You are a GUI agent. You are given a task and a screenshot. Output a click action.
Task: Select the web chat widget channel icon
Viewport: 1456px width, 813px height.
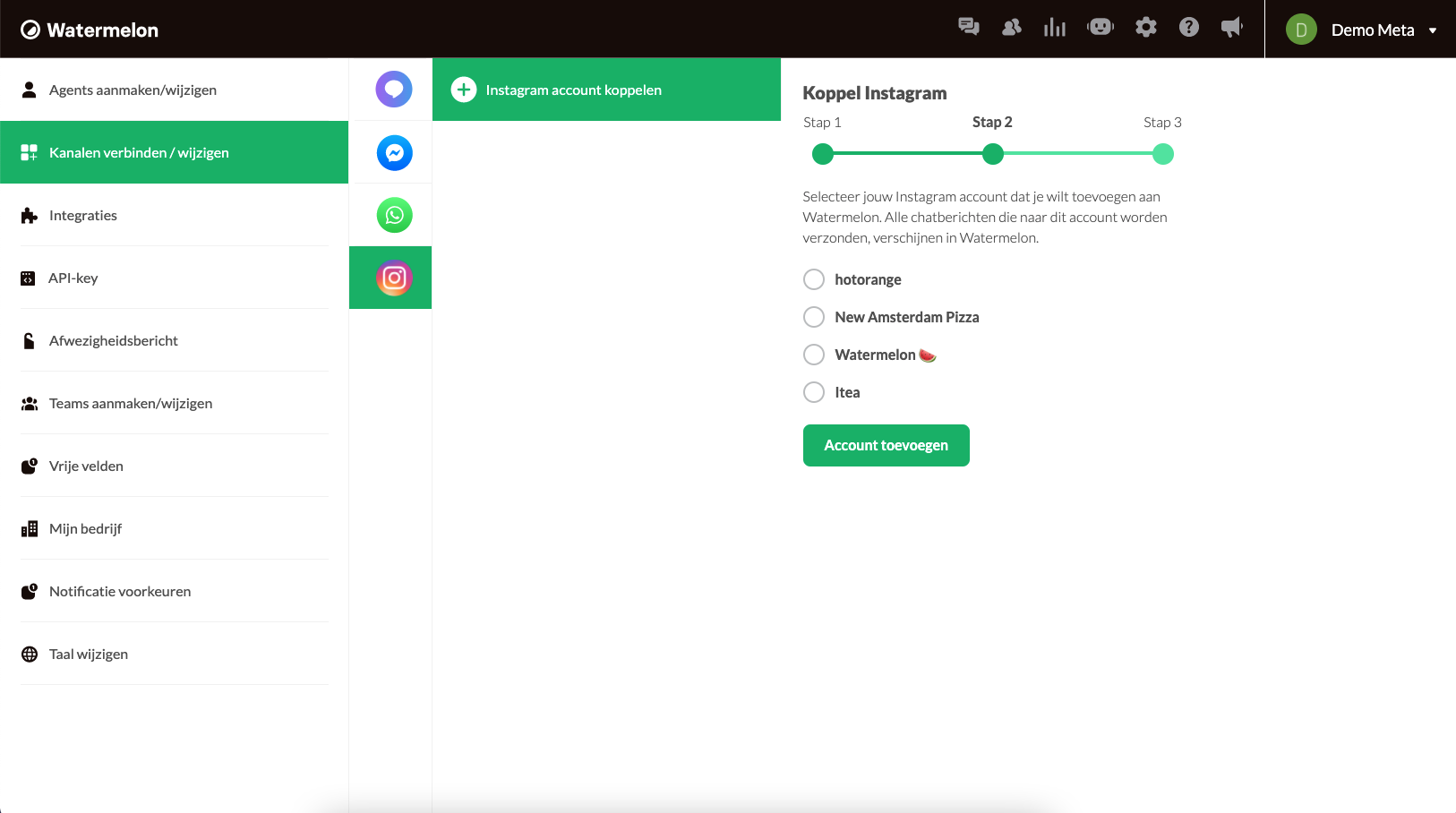tap(394, 90)
